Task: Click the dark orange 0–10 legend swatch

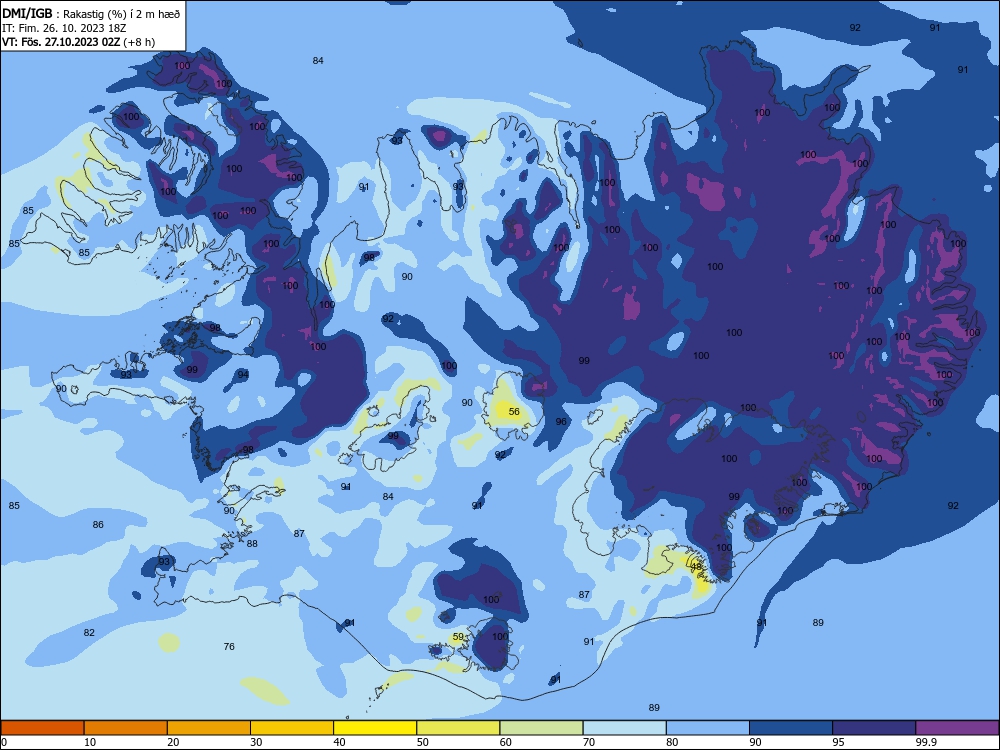Action: click(x=42, y=728)
